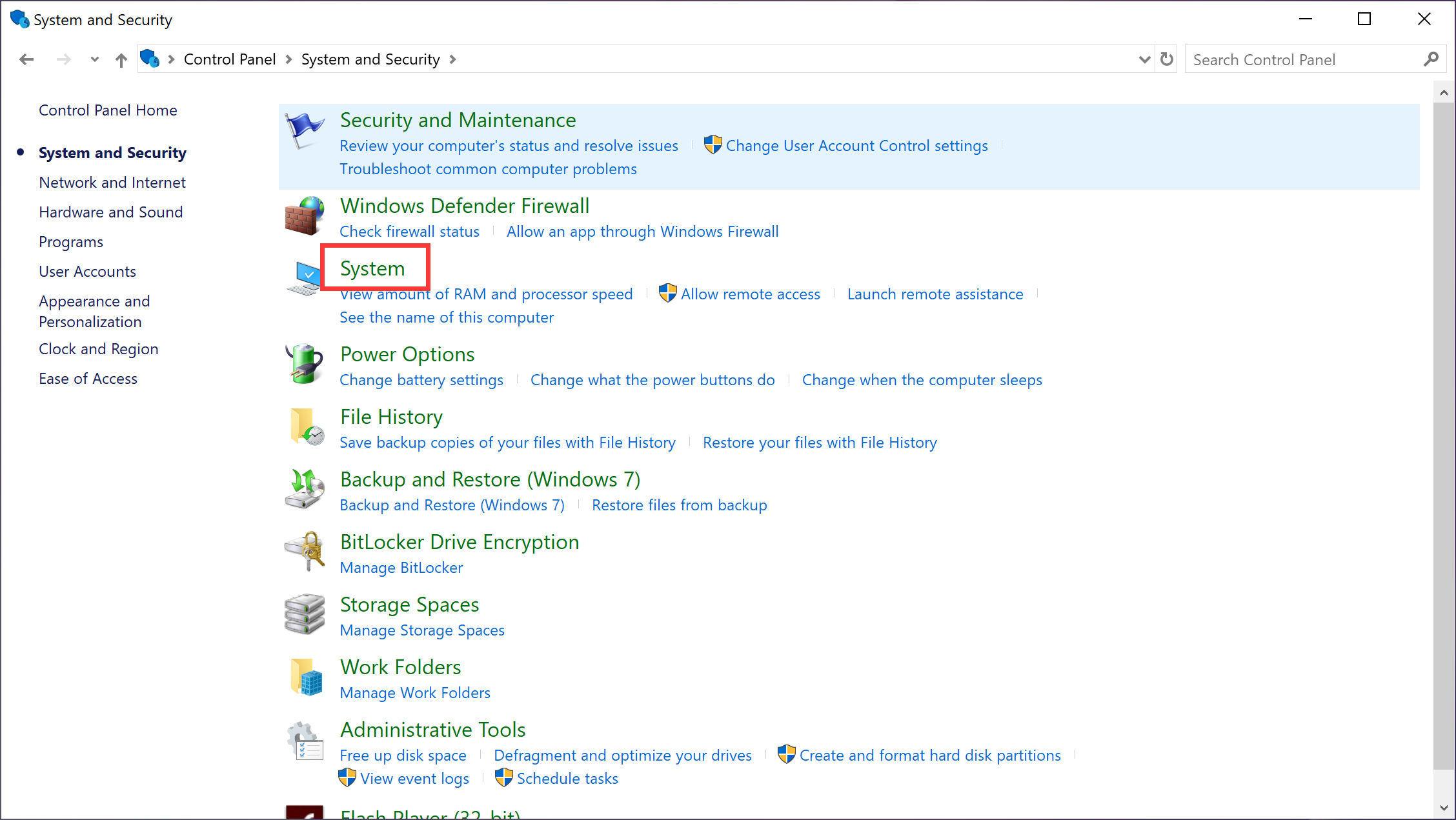Click the Control Panel icon in the address bar
The image size is (1456, 820).
150,59
